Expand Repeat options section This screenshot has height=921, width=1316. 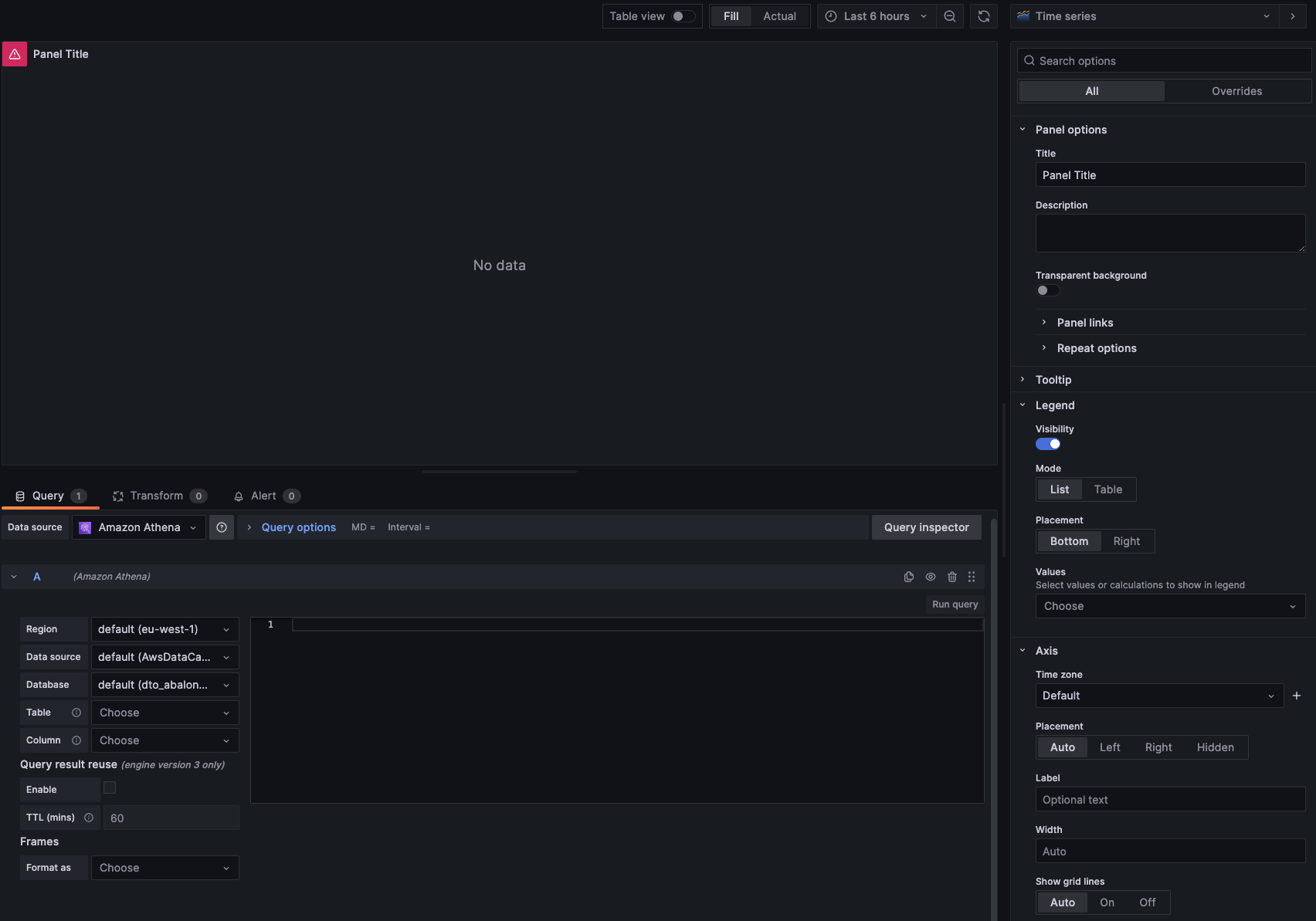(1096, 348)
